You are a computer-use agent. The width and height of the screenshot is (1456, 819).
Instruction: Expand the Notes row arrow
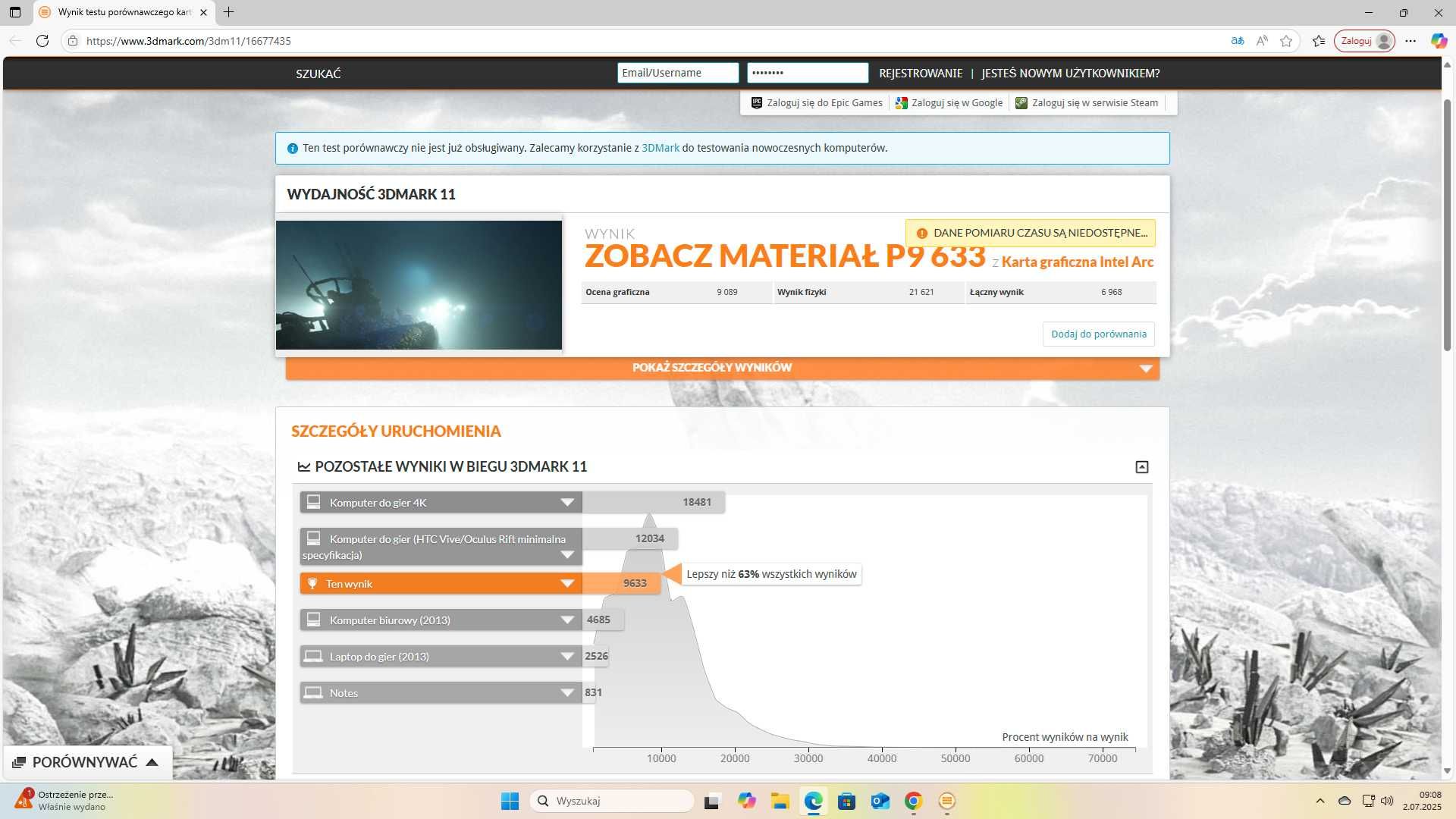pos(567,693)
